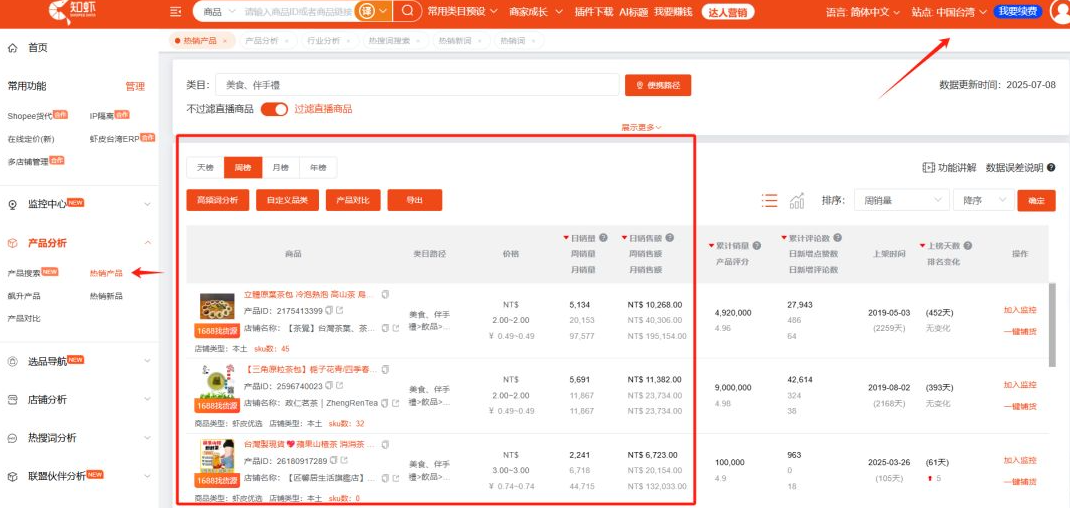1070x515 pixels.
Task: Click help icon next to 累计销量 header
Action: pyautogui.click(x=757, y=246)
